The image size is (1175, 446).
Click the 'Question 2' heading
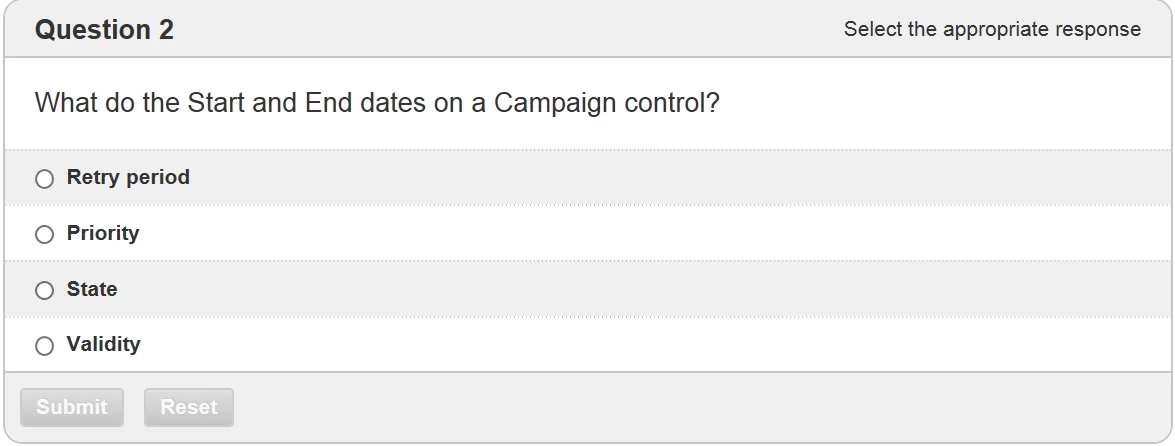(x=104, y=30)
